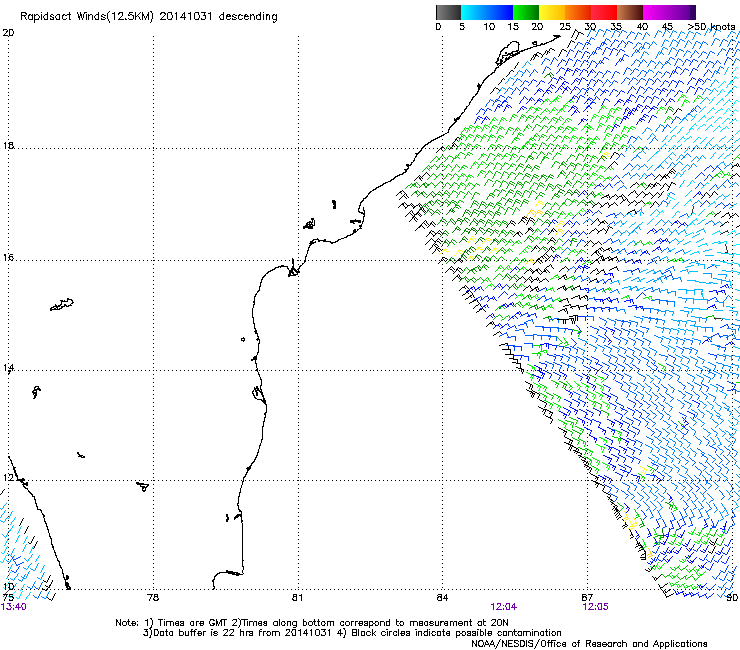
Task: Click the gray 0-5 knots legend segment
Action: click(448, 12)
